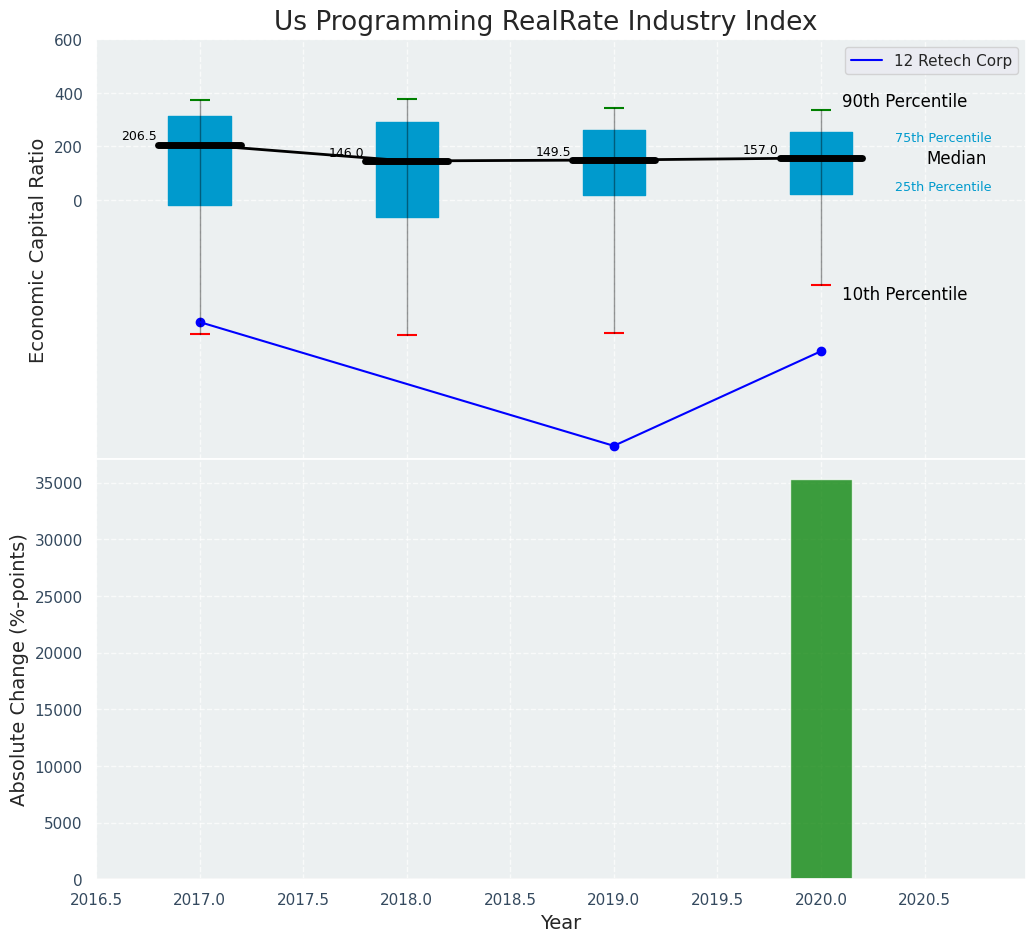Click the 206.5 median value label
This screenshot has height=942, width=1036.
139,136
